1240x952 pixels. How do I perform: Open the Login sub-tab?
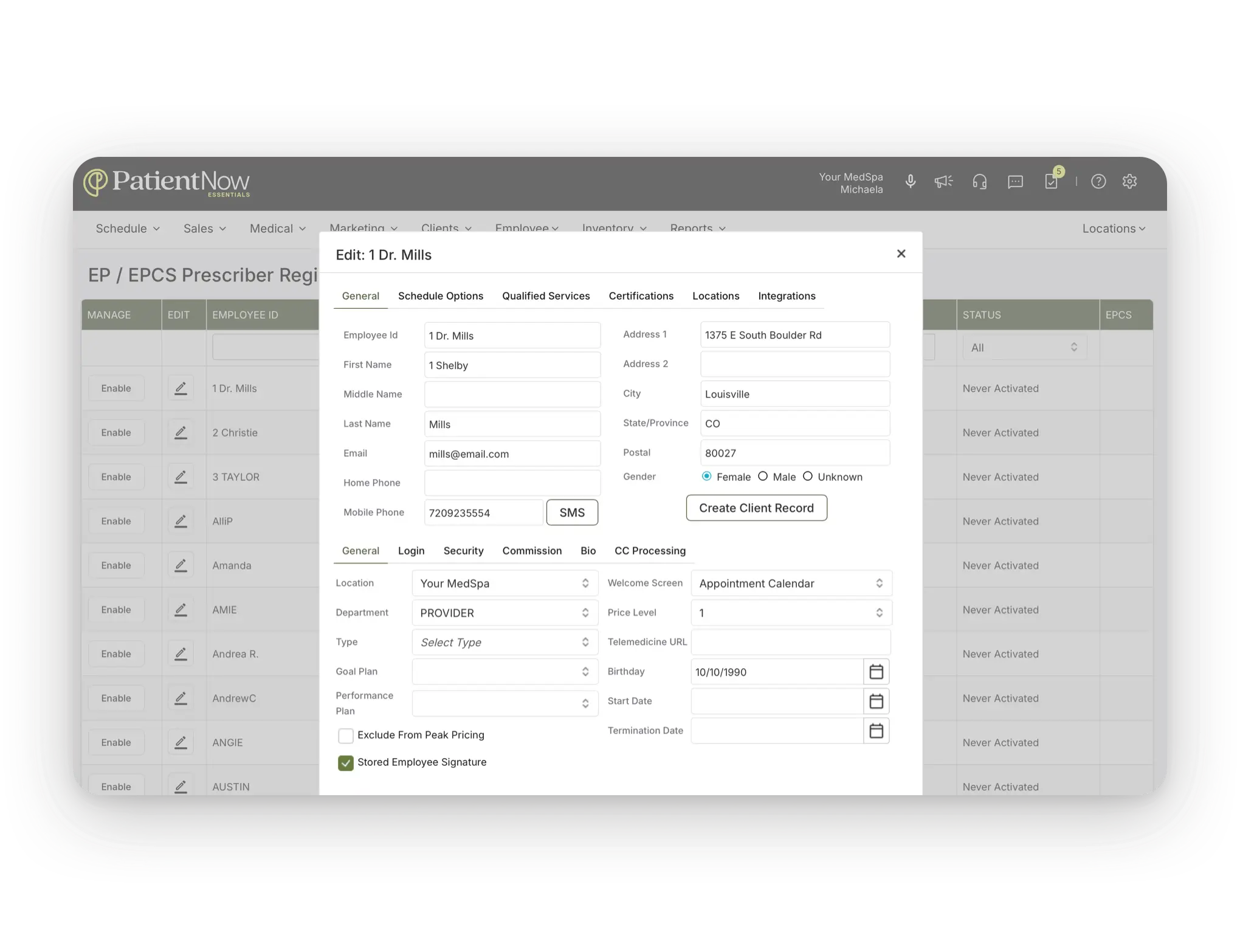411,550
